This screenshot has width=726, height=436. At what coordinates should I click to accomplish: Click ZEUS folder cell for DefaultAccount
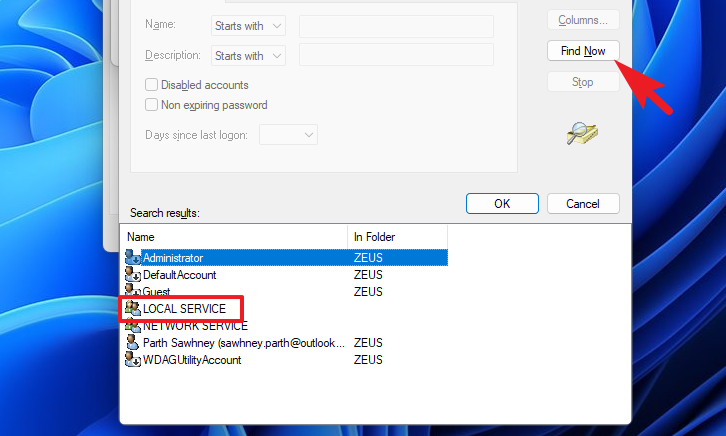[x=368, y=275]
